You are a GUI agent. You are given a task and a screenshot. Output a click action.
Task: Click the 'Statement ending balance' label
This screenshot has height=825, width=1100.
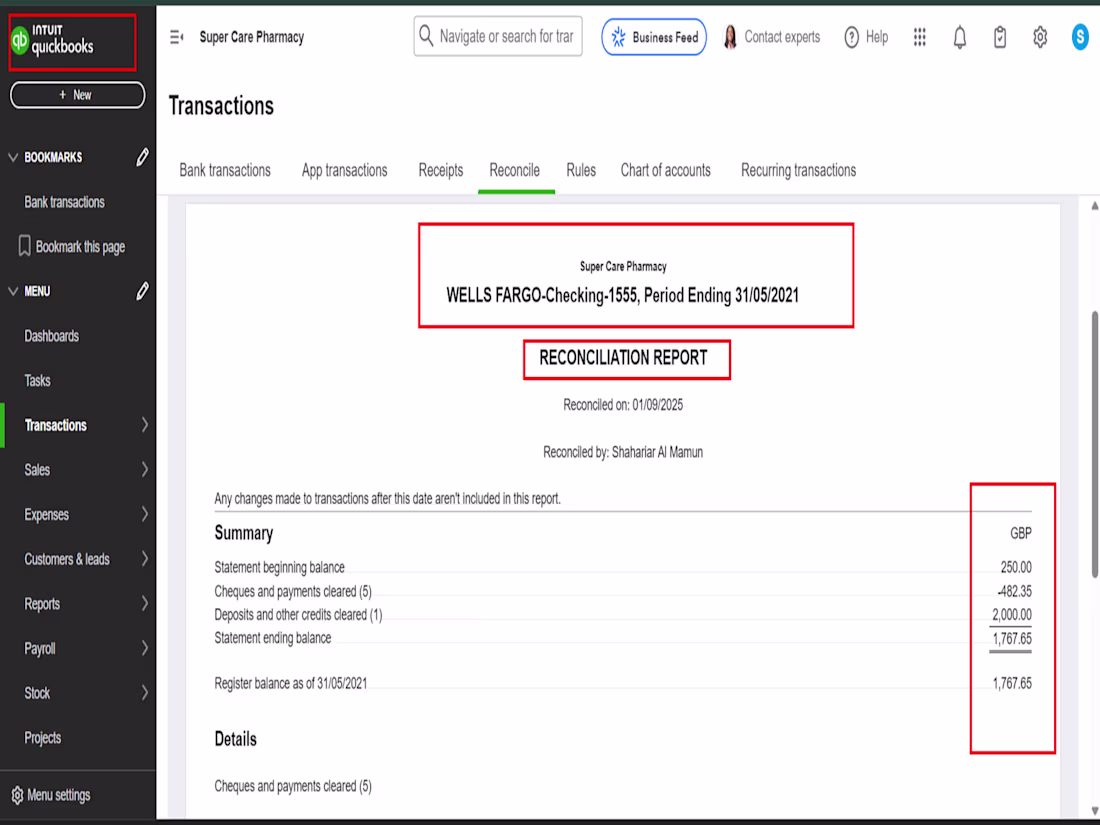pos(273,638)
